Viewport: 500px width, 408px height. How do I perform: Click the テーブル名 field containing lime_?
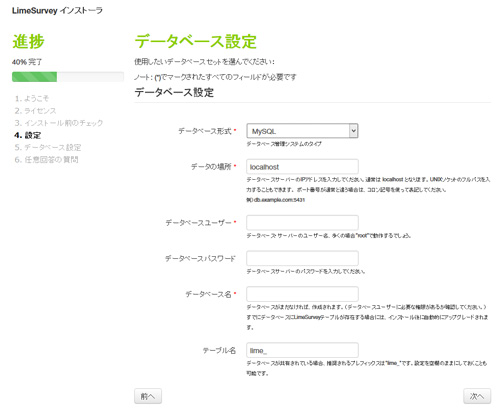[302, 350]
